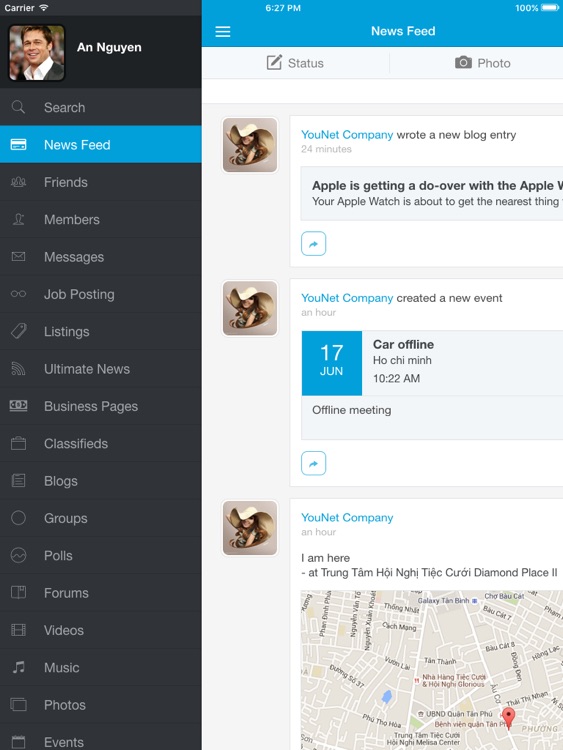Image resolution: width=563 pixels, height=750 pixels.
Task: Open Videos section
Action: pos(100,629)
